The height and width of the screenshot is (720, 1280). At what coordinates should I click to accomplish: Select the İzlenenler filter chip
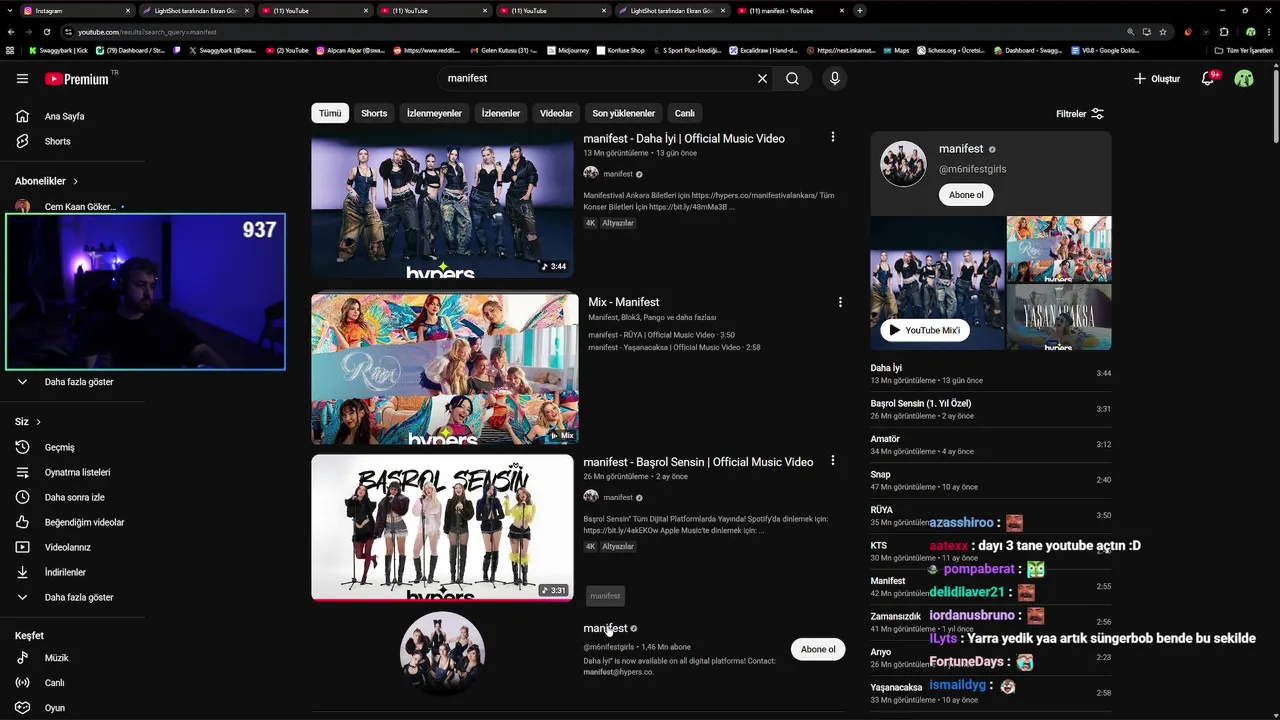[501, 113]
